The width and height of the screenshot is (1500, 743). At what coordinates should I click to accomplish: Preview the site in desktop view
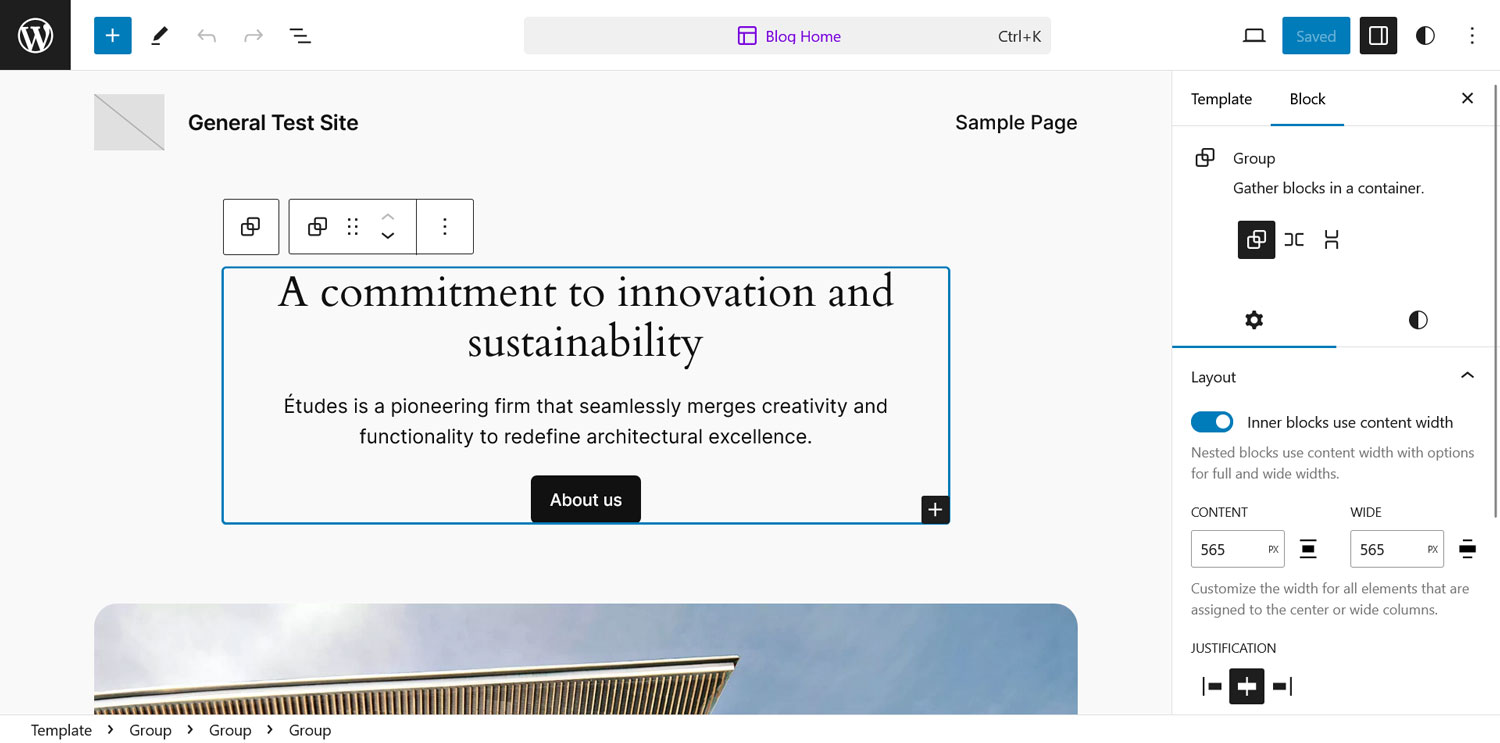[x=1254, y=35]
